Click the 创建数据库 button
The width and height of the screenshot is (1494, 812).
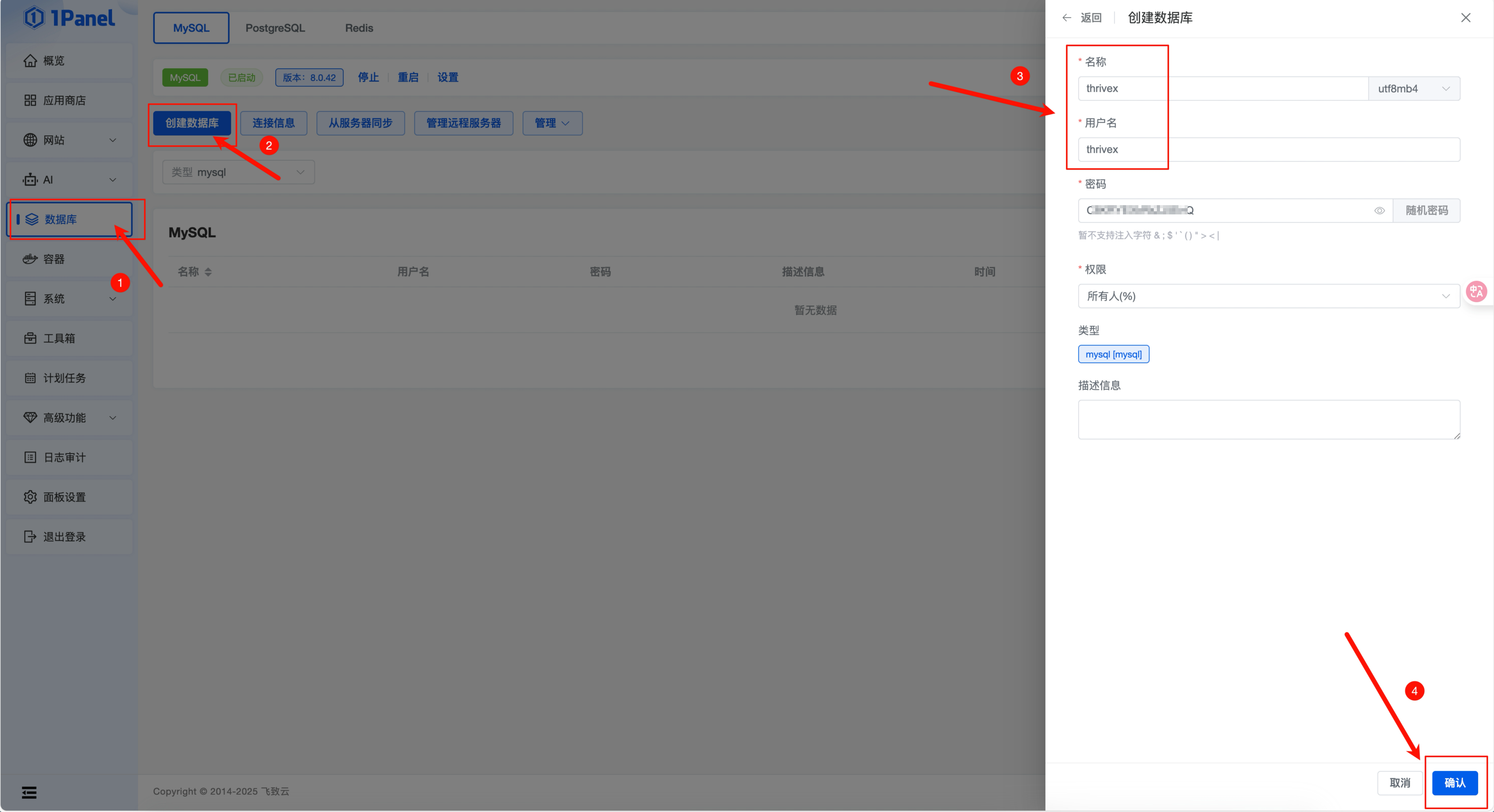[x=192, y=123]
